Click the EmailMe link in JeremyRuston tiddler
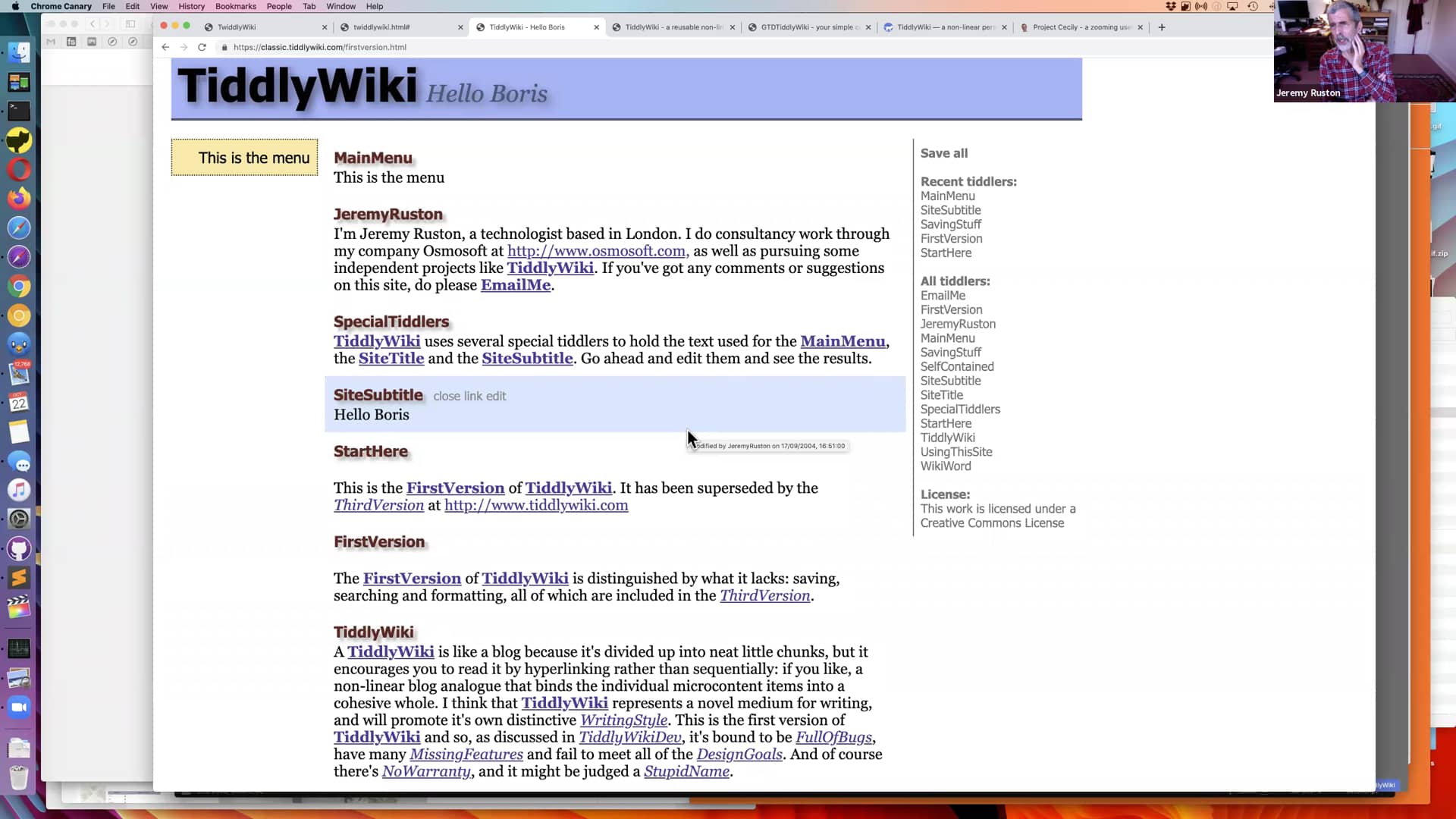Viewport: 1456px width, 819px height. [516, 285]
